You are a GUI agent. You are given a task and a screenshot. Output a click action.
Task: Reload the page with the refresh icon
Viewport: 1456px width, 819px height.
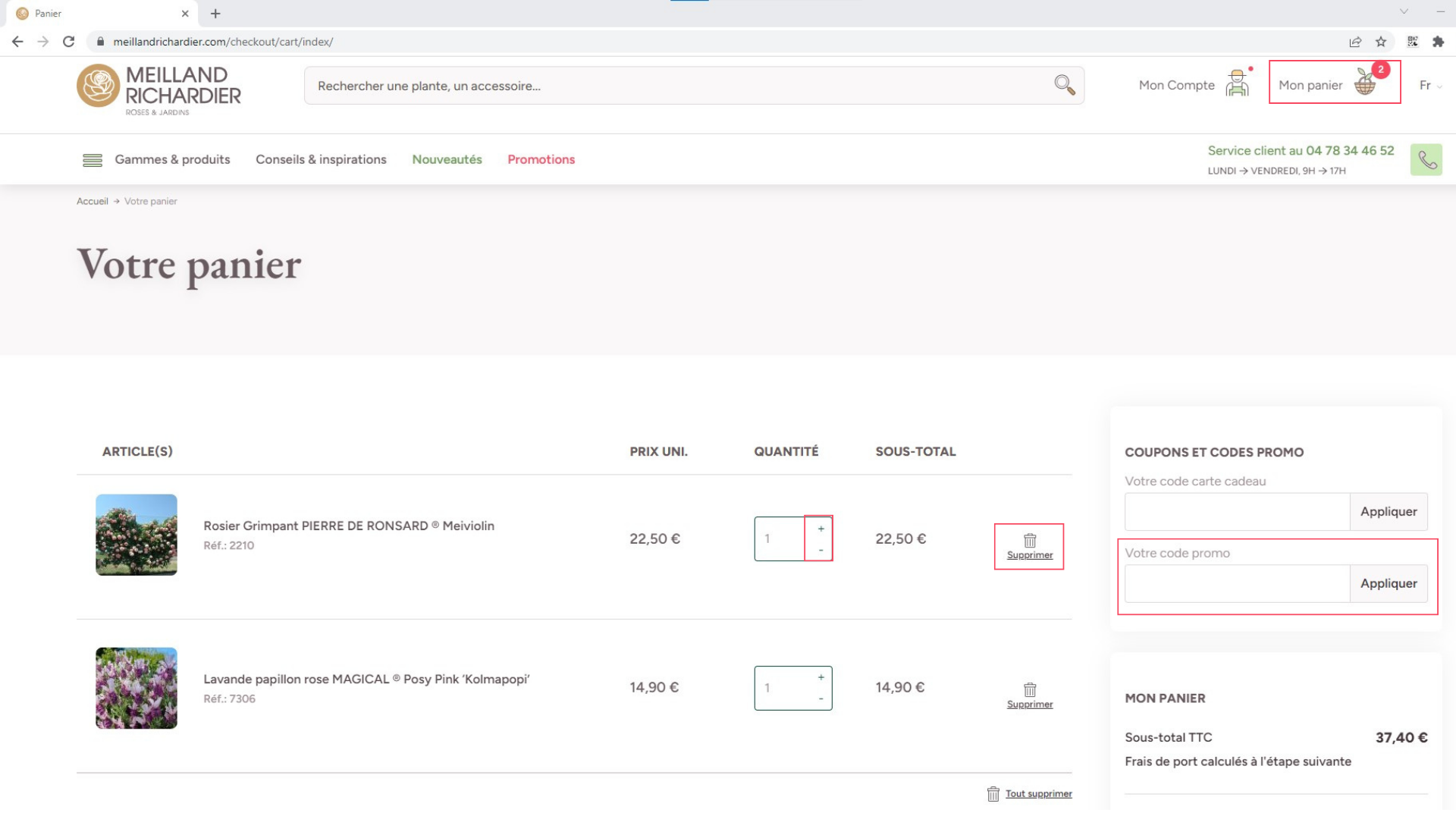coord(69,42)
